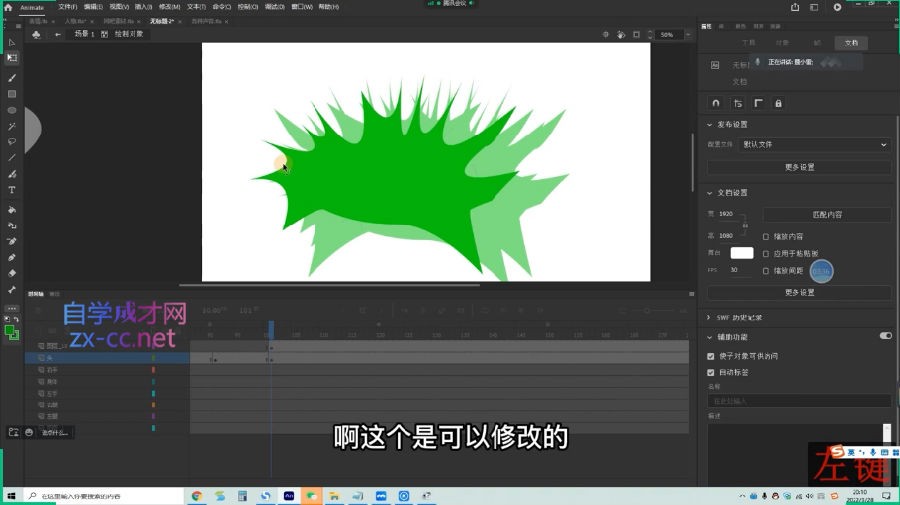Screen dimensions: 900x505
Task: Select the Lasso tool
Action: coord(11,142)
